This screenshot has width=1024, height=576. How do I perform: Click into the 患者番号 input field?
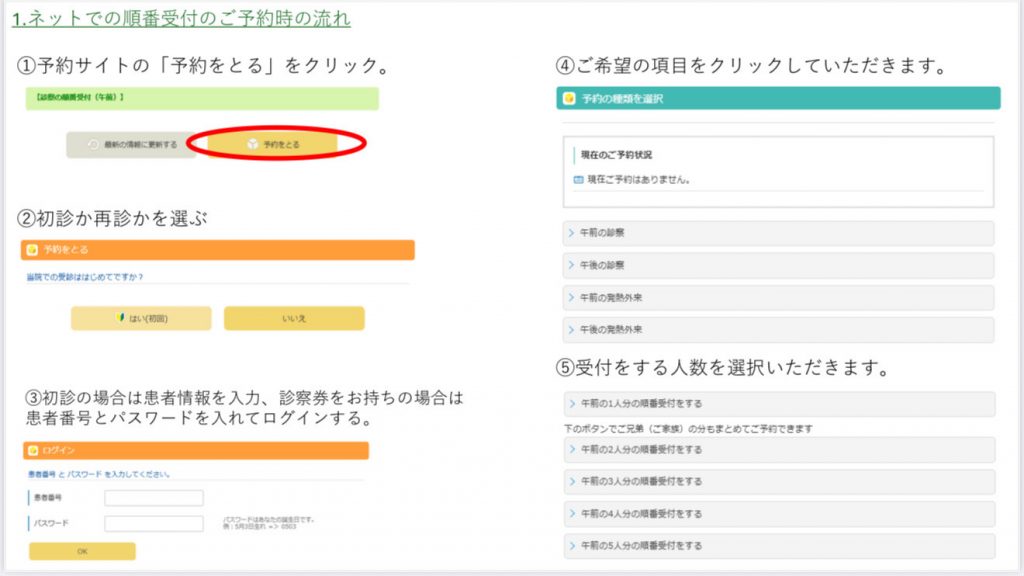(154, 498)
